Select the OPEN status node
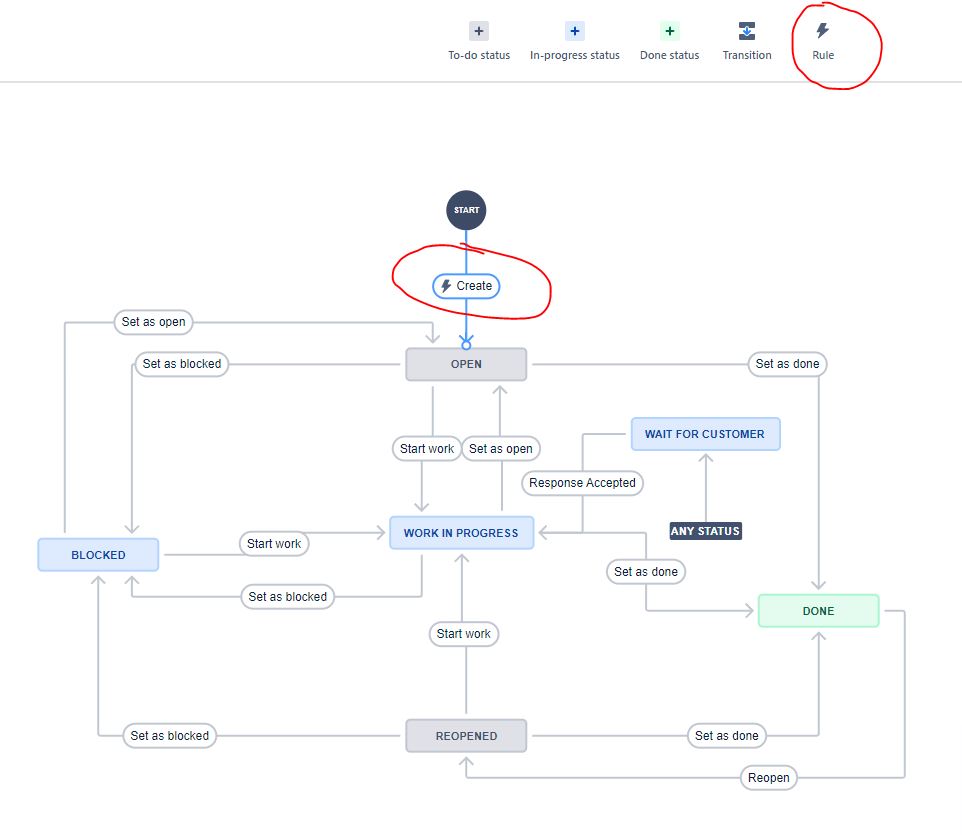 [x=466, y=364]
